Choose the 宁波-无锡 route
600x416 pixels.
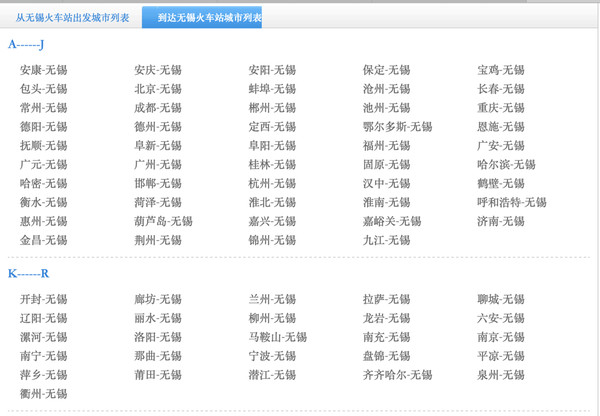click(272, 356)
